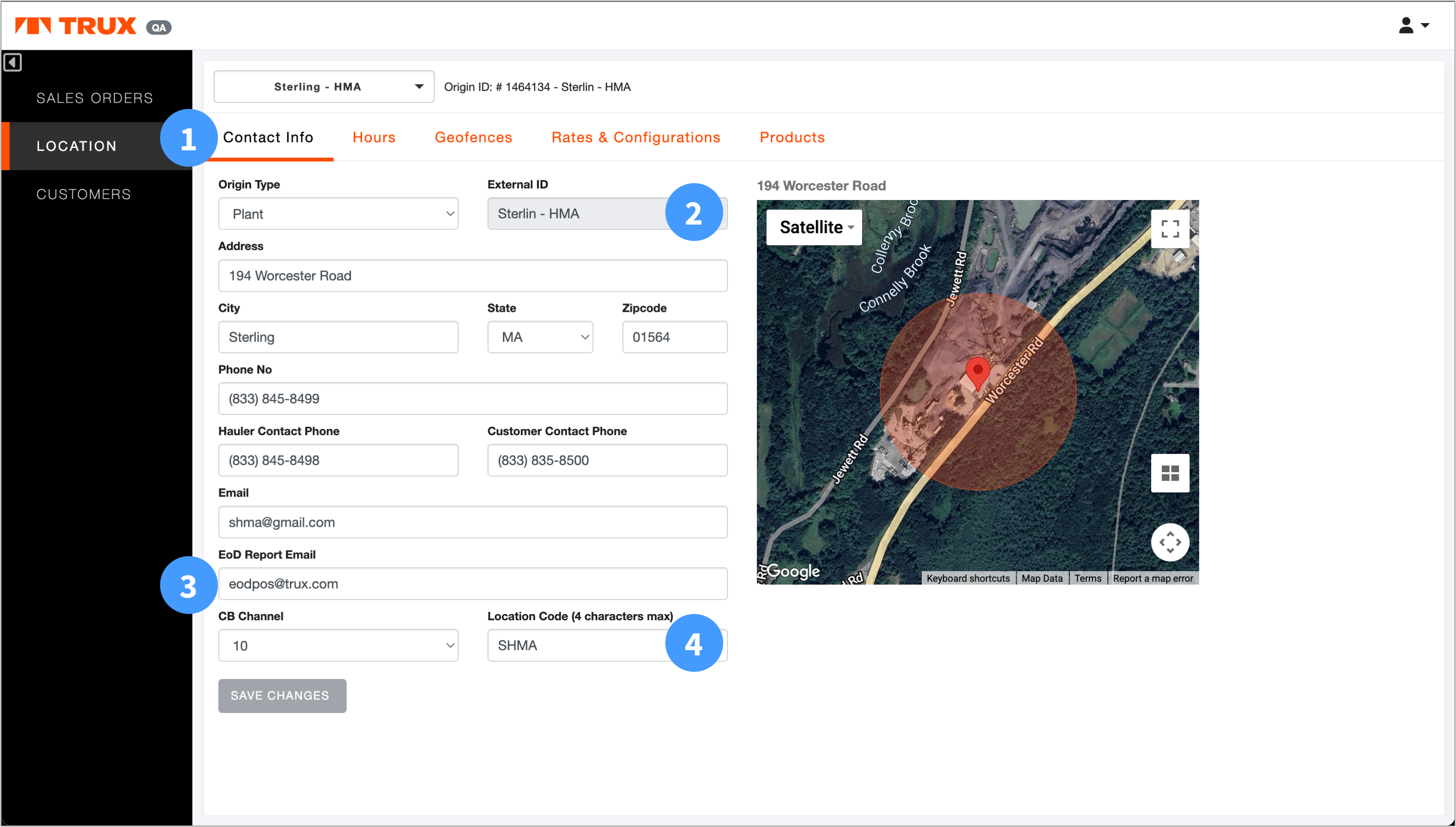
Task: Click the Save Changes button
Action: point(283,695)
